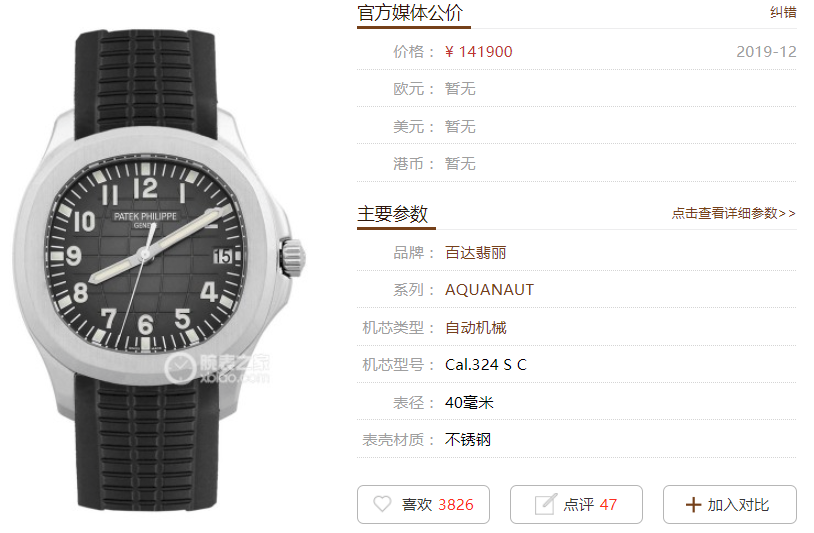Viewport: 814px width, 533px height.
Task: Open the AQUANAUT series link
Action: (x=489, y=290)
